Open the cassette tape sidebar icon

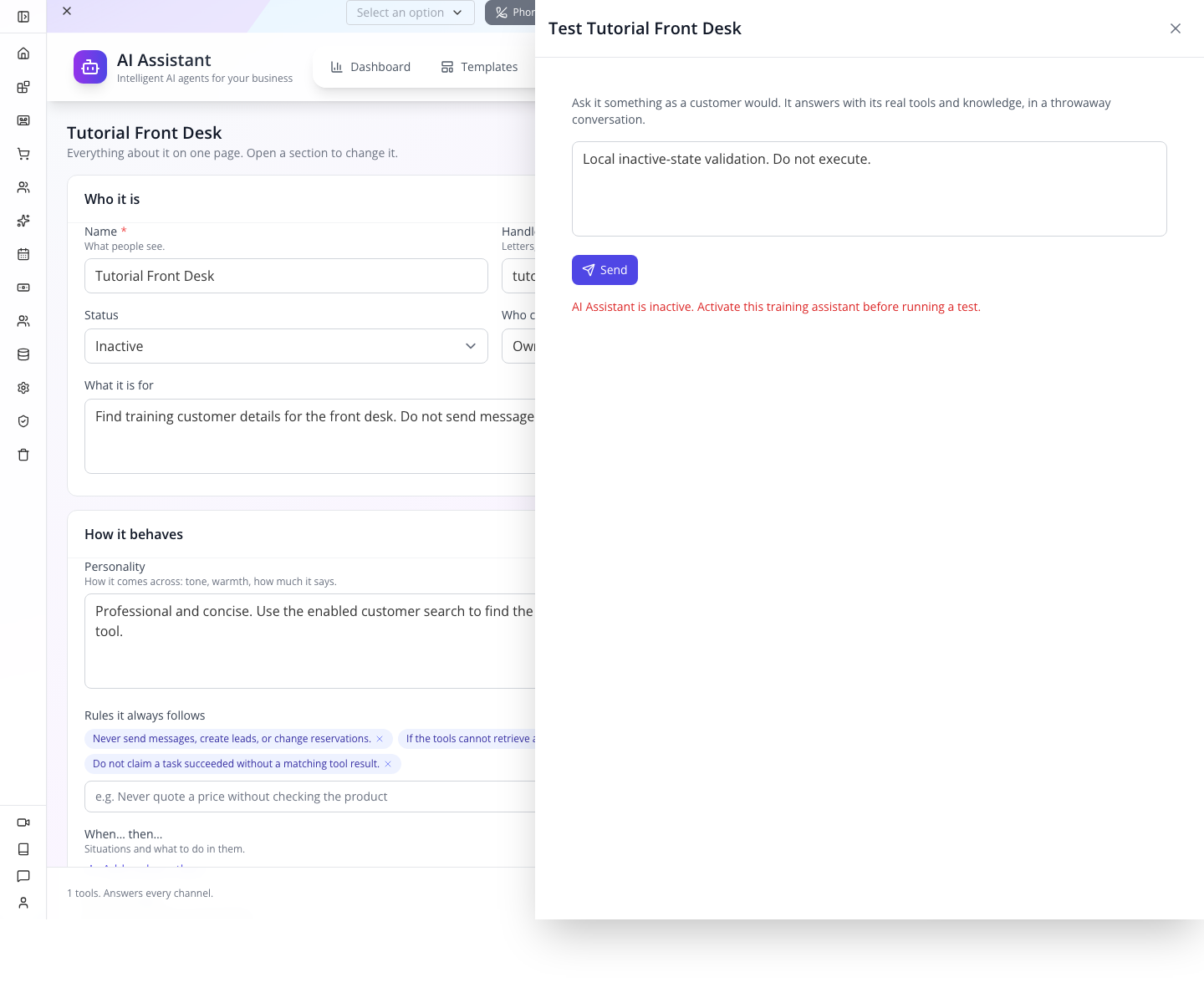23,120
